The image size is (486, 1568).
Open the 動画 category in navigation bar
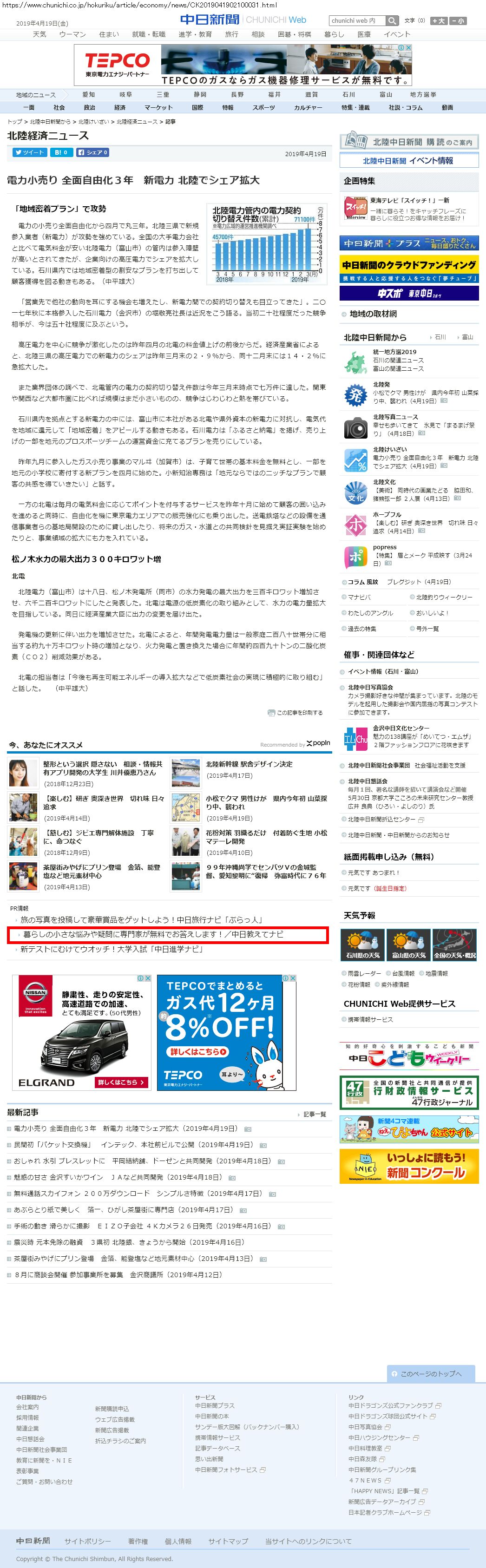[447, 107]
